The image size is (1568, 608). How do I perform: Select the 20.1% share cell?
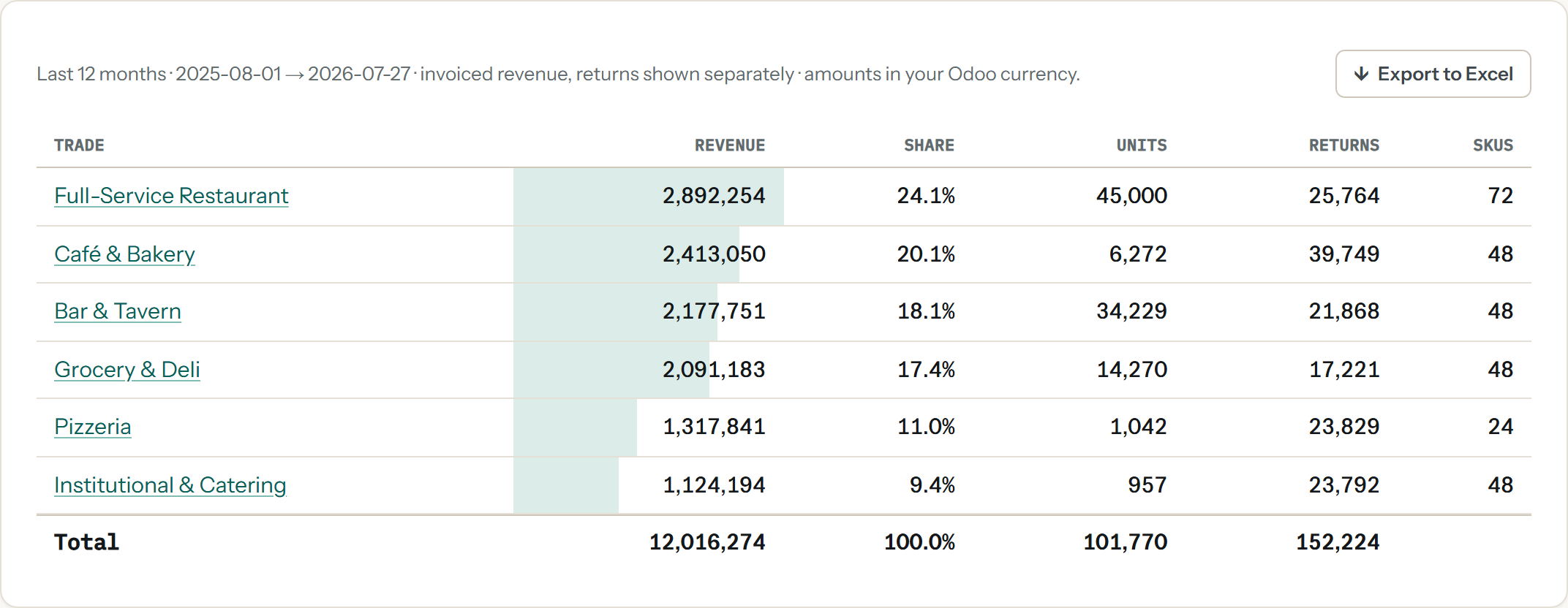pyautogui.click(x=926, y=254)
